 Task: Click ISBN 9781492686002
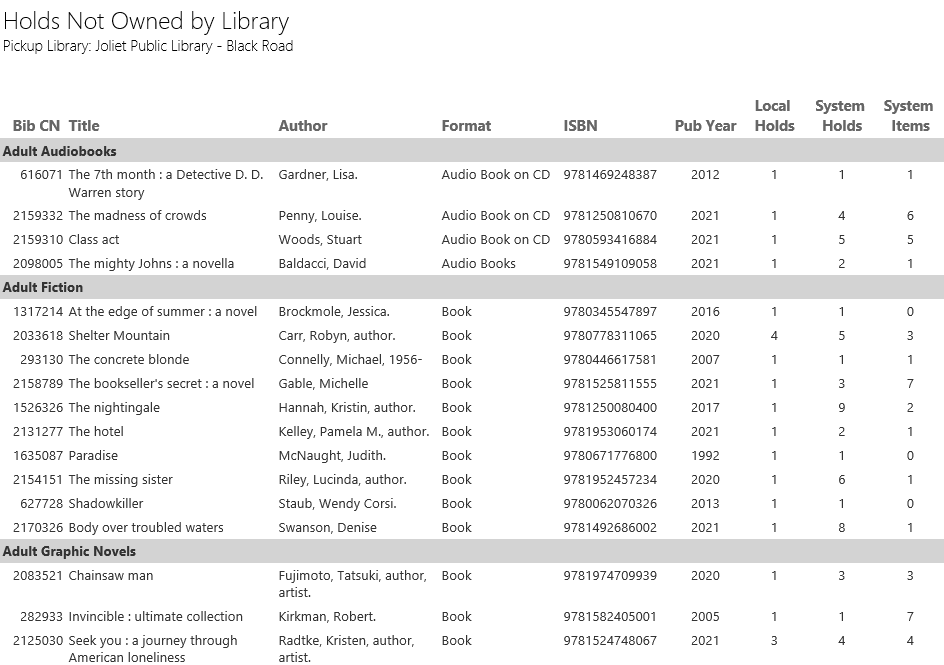coord(610,528)
